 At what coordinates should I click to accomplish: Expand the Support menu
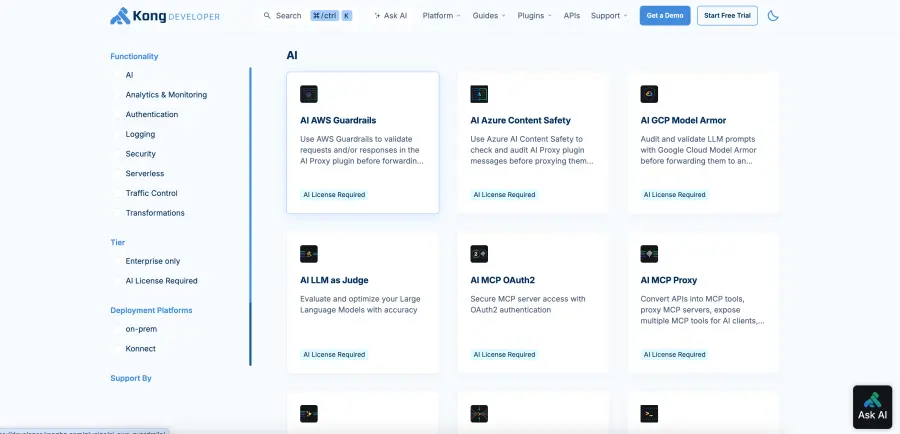coord(609,16)
